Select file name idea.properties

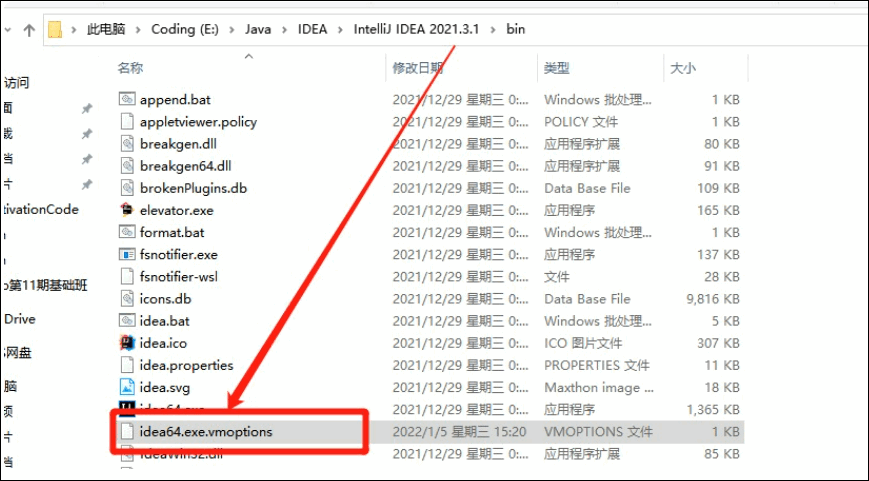(187, 366)
